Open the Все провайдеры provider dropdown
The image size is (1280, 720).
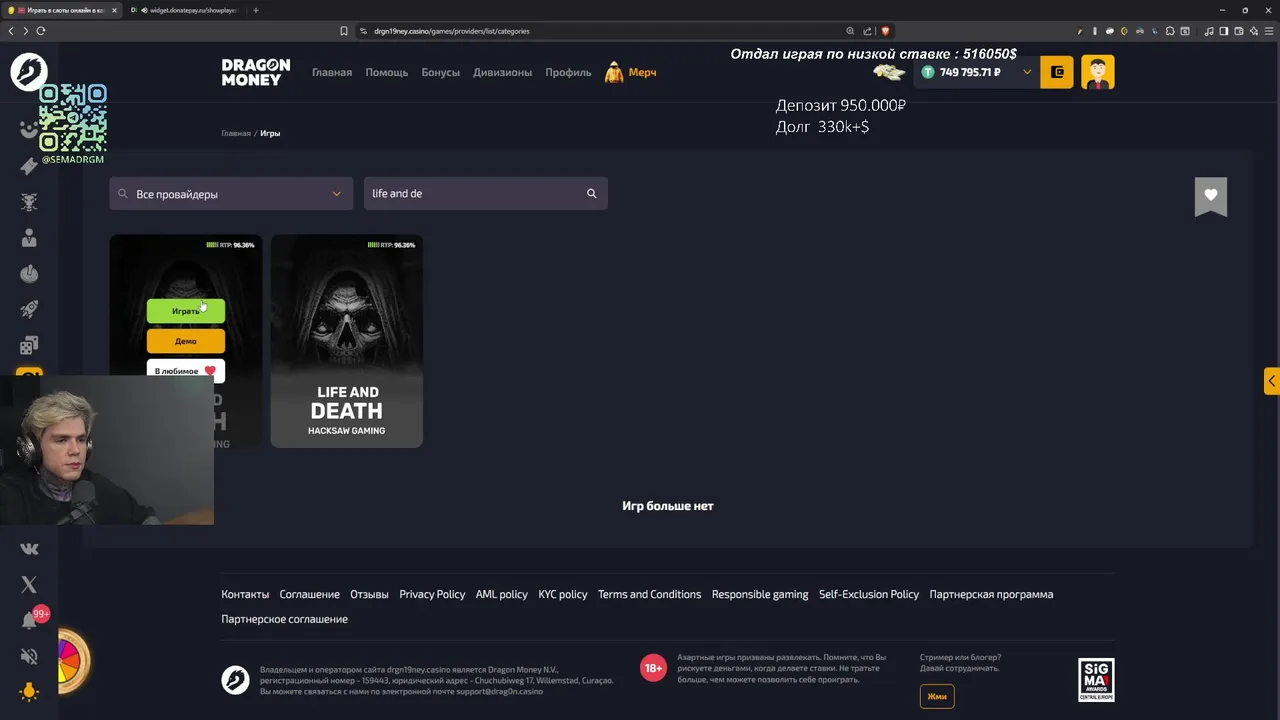(231, 194)
